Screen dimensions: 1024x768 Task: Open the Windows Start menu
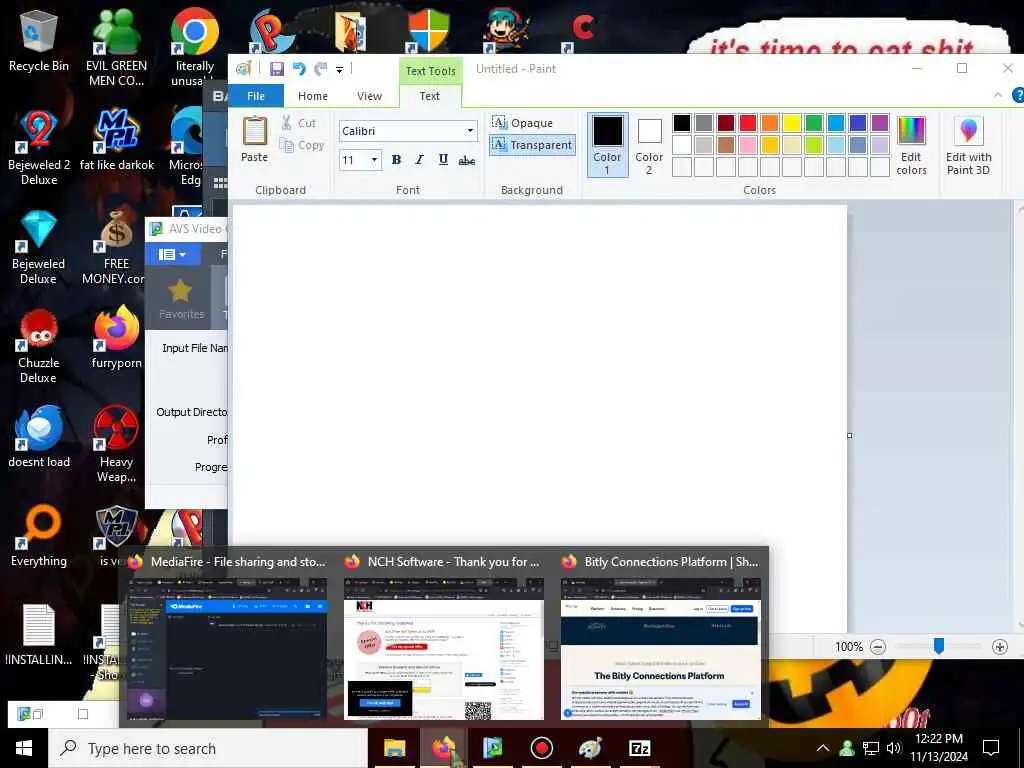[24, 748]
